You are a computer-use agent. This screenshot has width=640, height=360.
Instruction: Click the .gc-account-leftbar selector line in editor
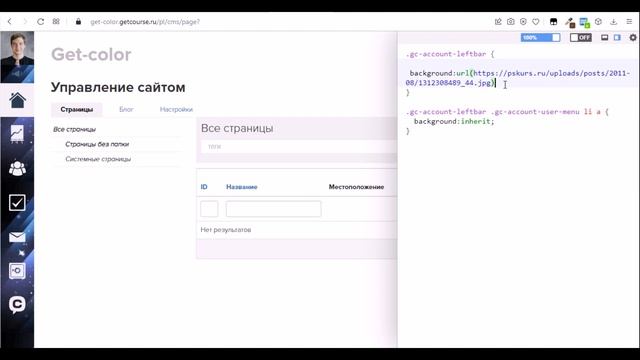click(450, 54)
